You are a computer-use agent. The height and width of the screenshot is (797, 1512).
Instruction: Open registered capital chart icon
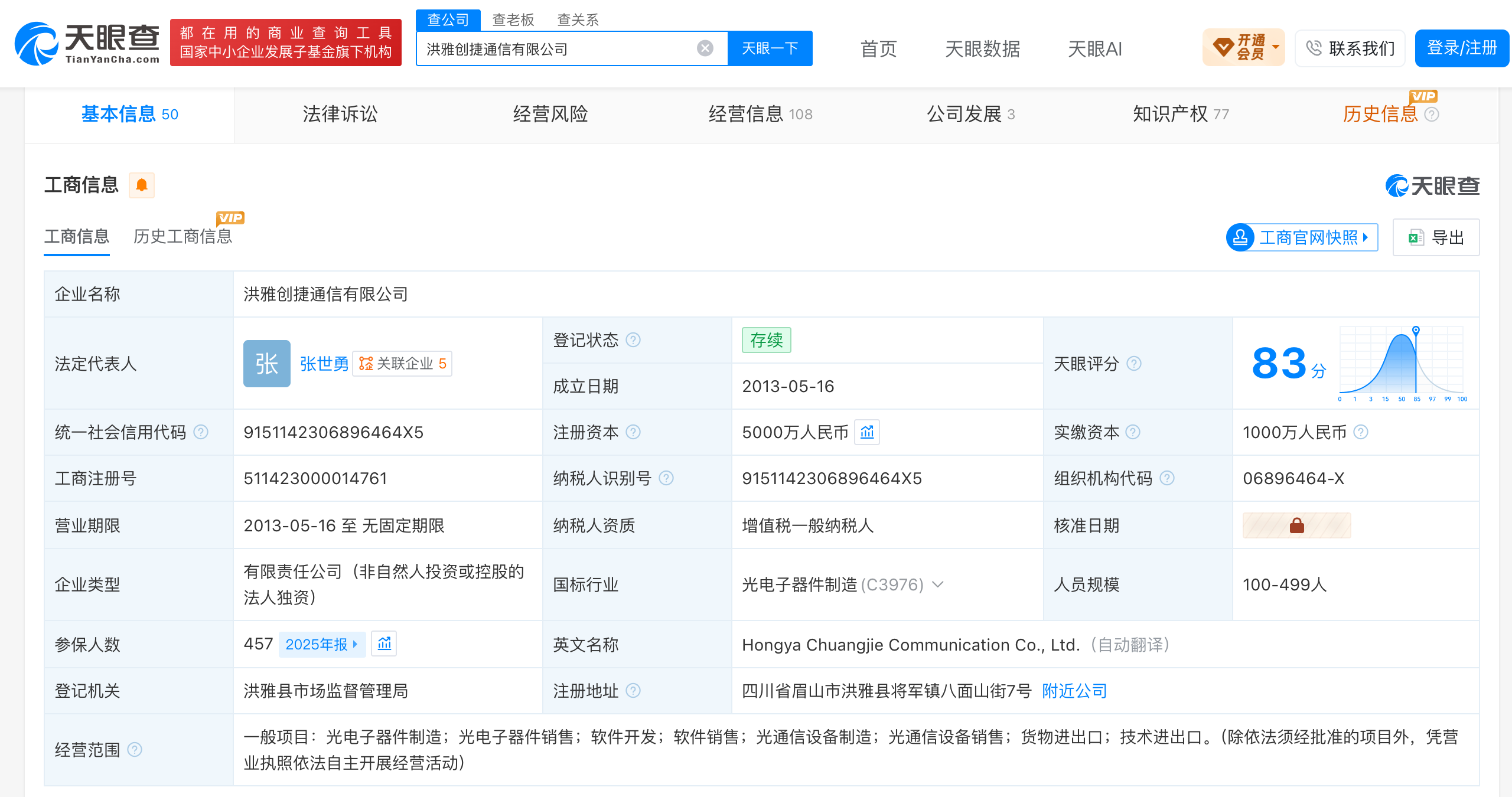tap(867, 432)
